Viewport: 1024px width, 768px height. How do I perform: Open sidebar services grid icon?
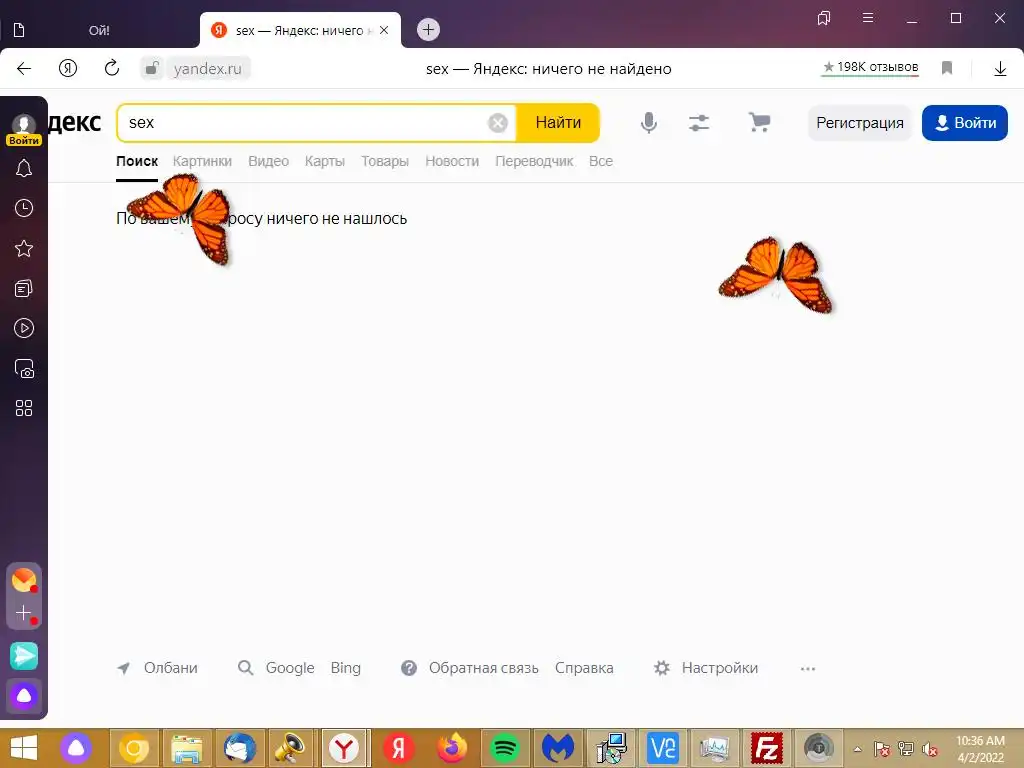click(x=24, y=408)
